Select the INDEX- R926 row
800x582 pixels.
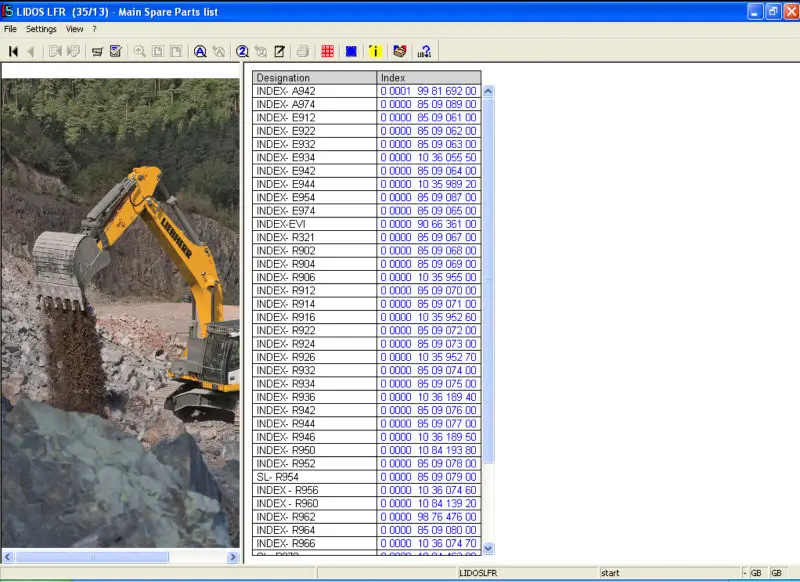point(366,357)
